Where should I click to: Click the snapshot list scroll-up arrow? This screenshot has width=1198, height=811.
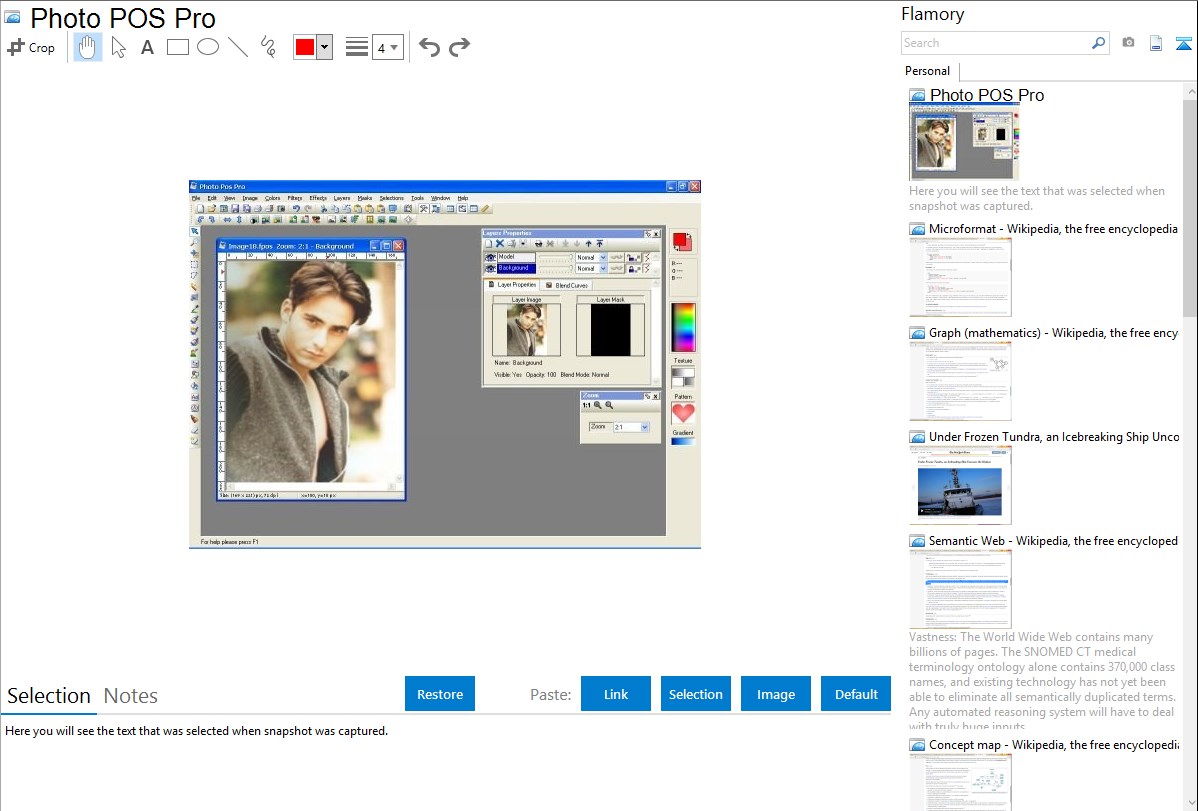click(1190, 91)
